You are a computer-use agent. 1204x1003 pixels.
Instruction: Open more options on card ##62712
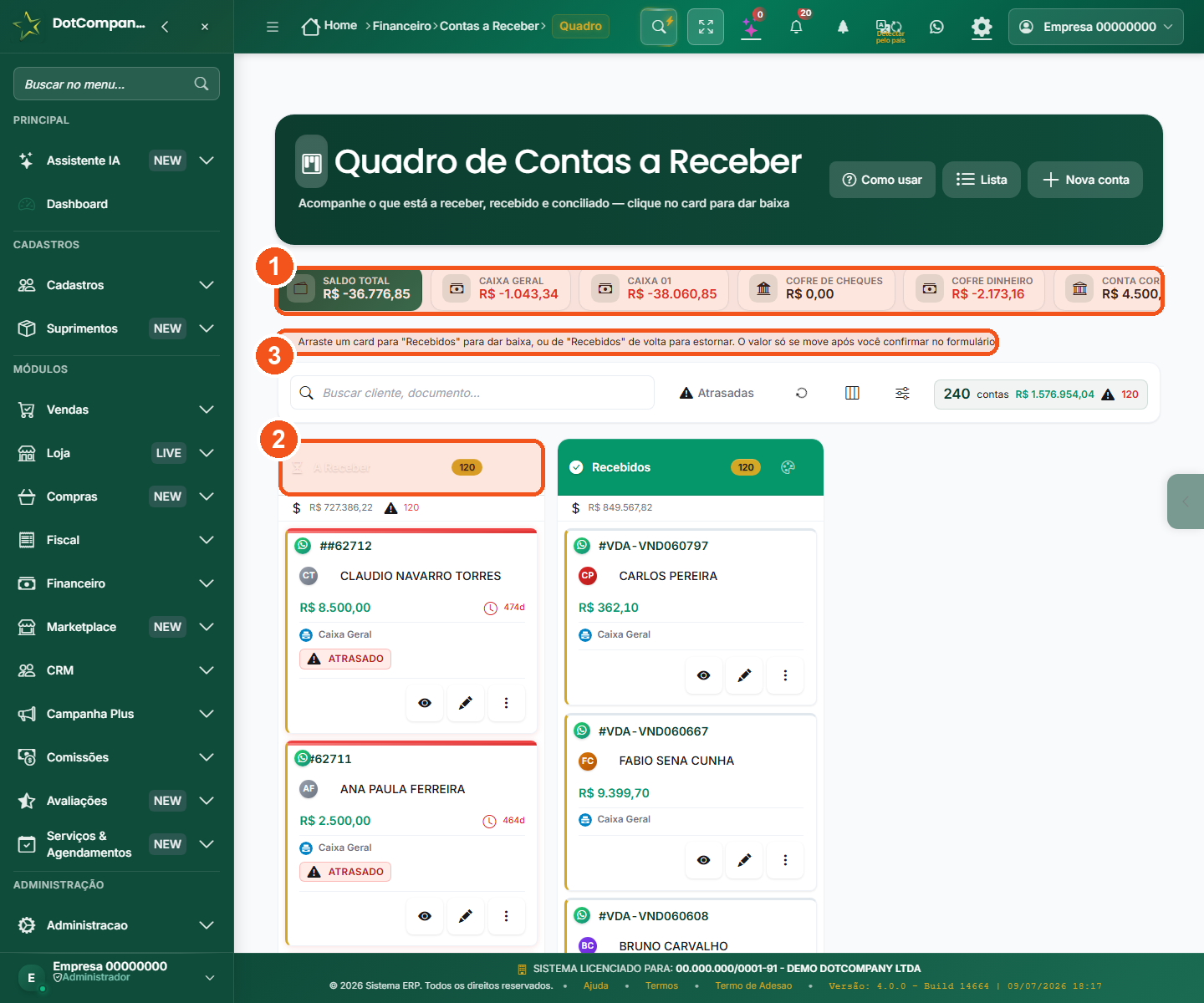coord(506,703)
